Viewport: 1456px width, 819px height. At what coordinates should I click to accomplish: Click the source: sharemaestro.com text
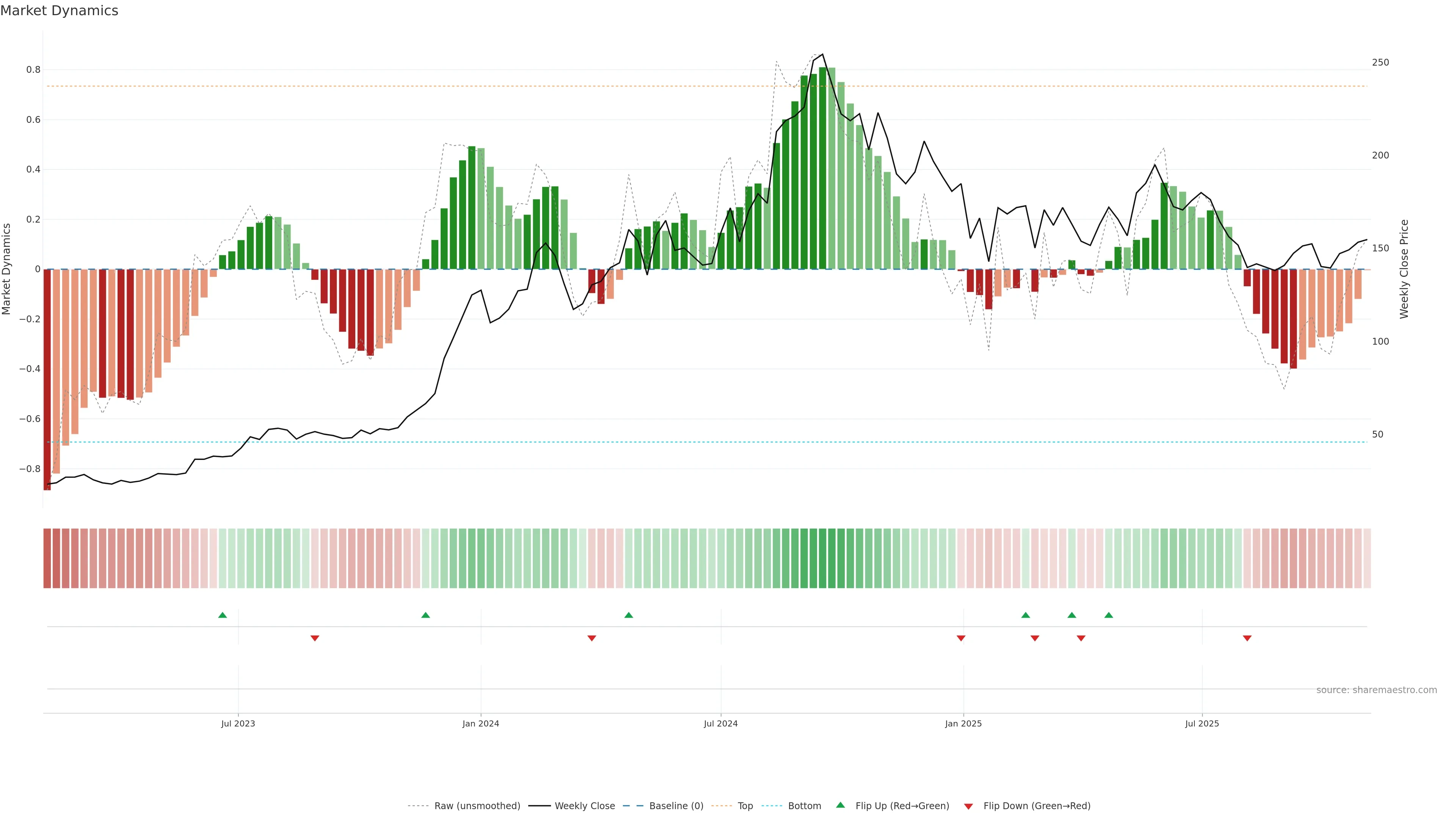click(x=1376, y=690)
